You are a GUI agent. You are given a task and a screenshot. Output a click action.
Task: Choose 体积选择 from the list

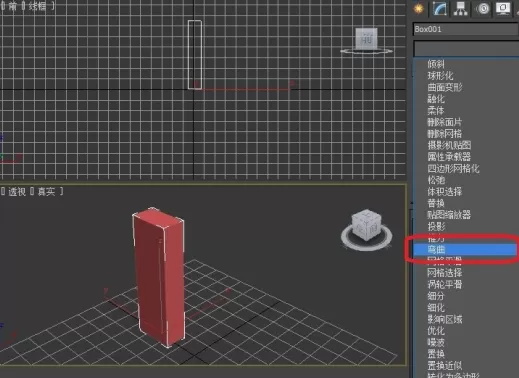coord(445,192)
